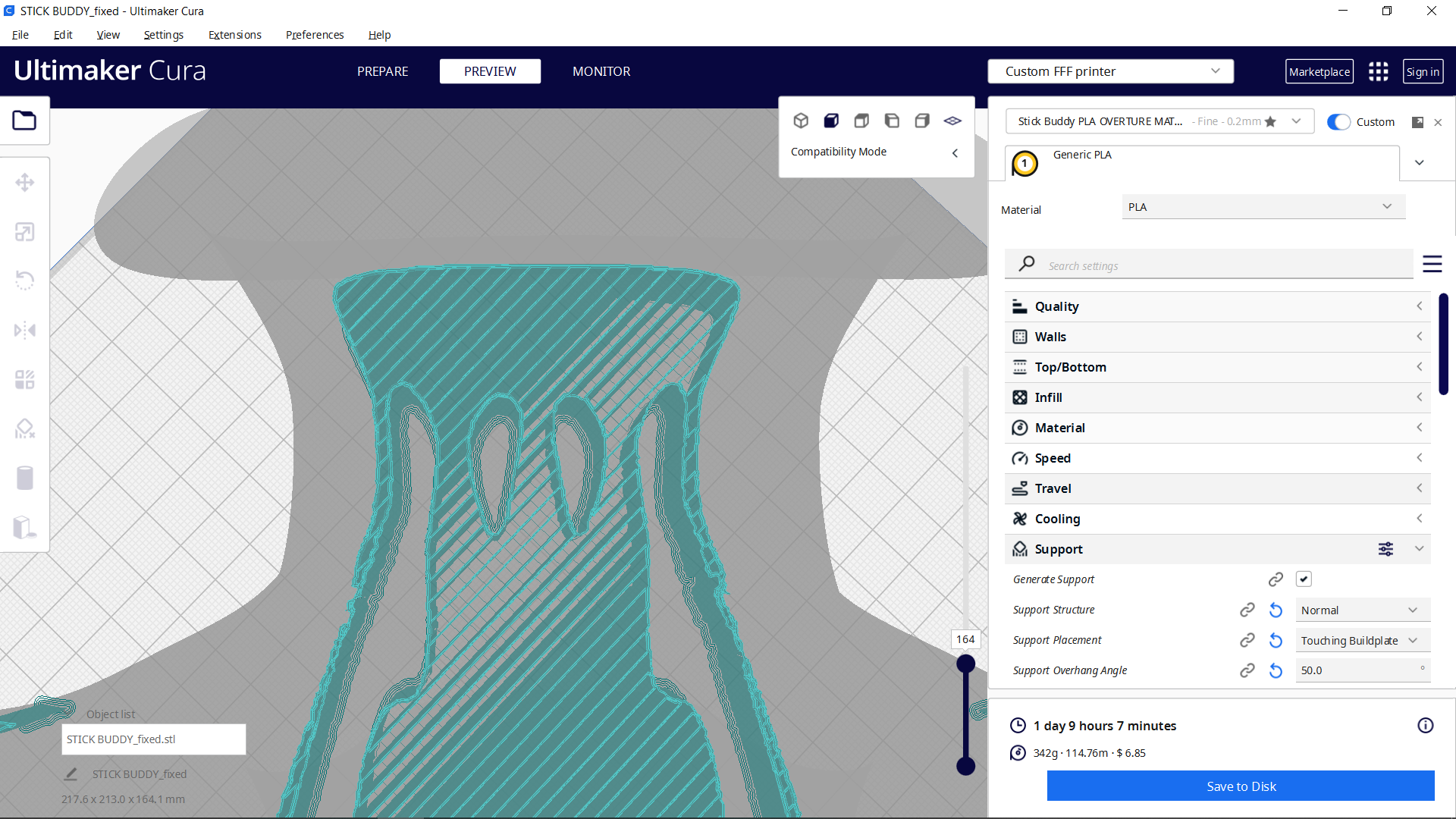
Task: Switch to the MONITOR tab
Action: point(601,71)
